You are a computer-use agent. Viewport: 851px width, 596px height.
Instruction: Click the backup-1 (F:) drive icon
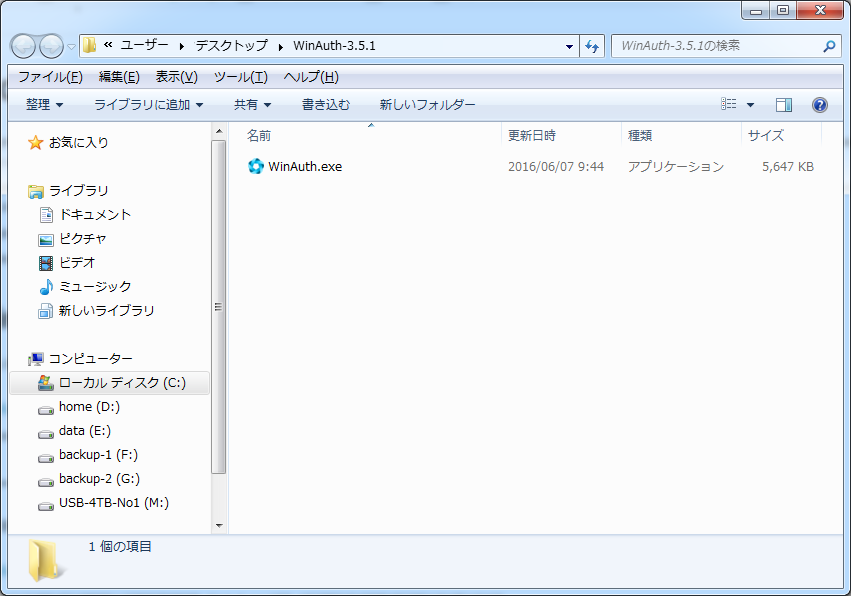click(46, 458)
